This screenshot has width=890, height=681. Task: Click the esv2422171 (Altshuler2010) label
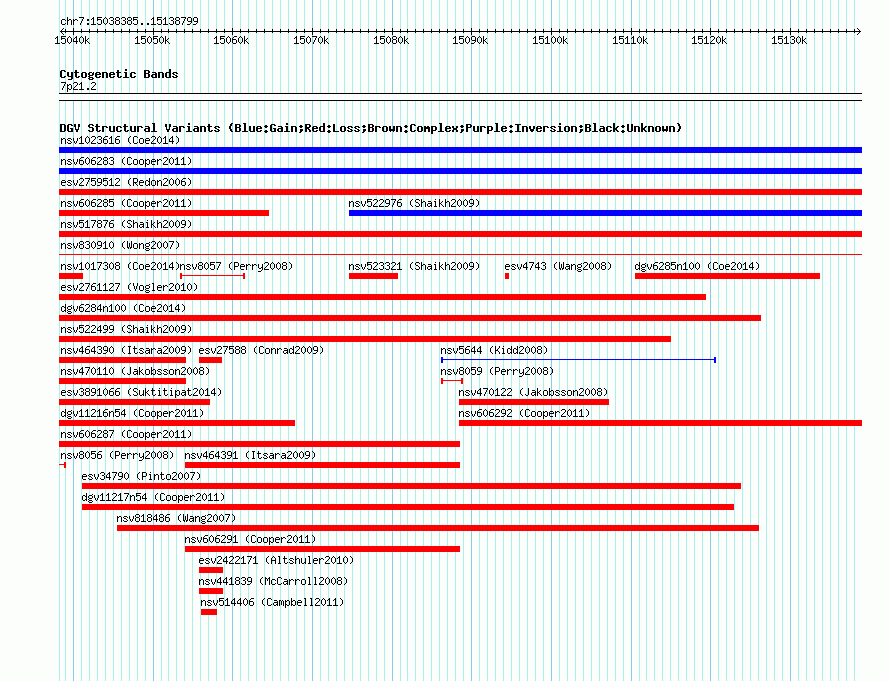click(x=276, y=560)
